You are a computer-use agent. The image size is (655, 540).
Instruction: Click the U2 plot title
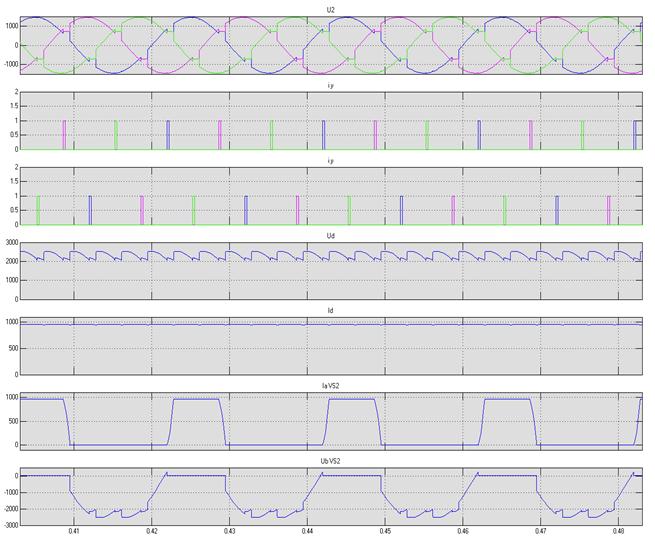pyautogui.click(x=330, y=10)
